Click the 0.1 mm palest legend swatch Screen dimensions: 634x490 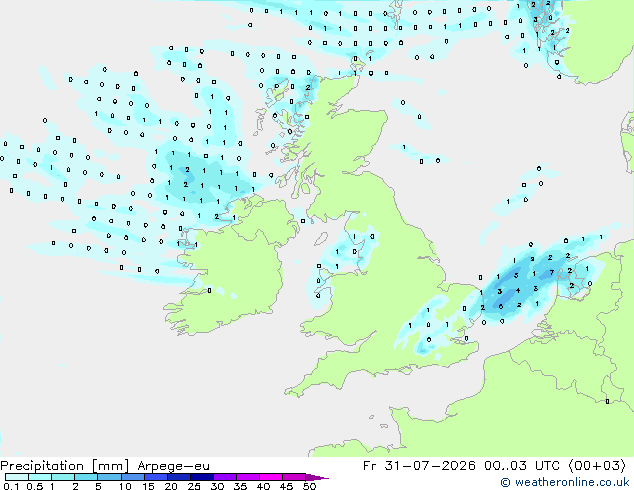[x=17, y=477]
